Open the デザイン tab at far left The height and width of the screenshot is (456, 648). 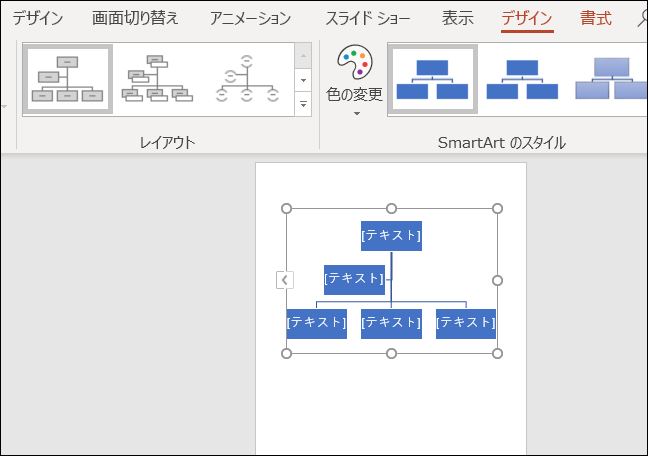coord(38,18)
